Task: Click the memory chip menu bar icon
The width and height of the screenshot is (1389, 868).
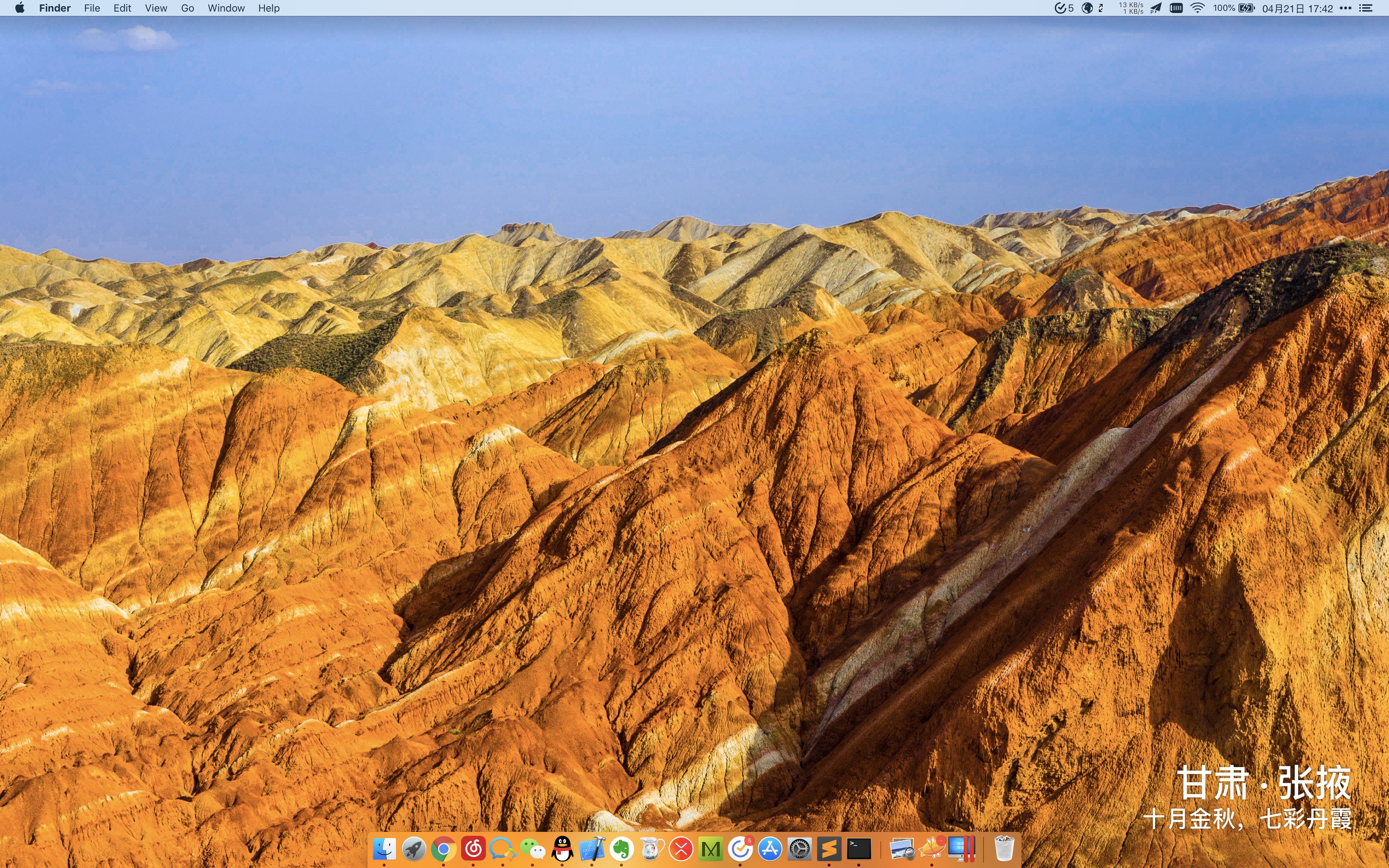Action: pos(1176,8)
